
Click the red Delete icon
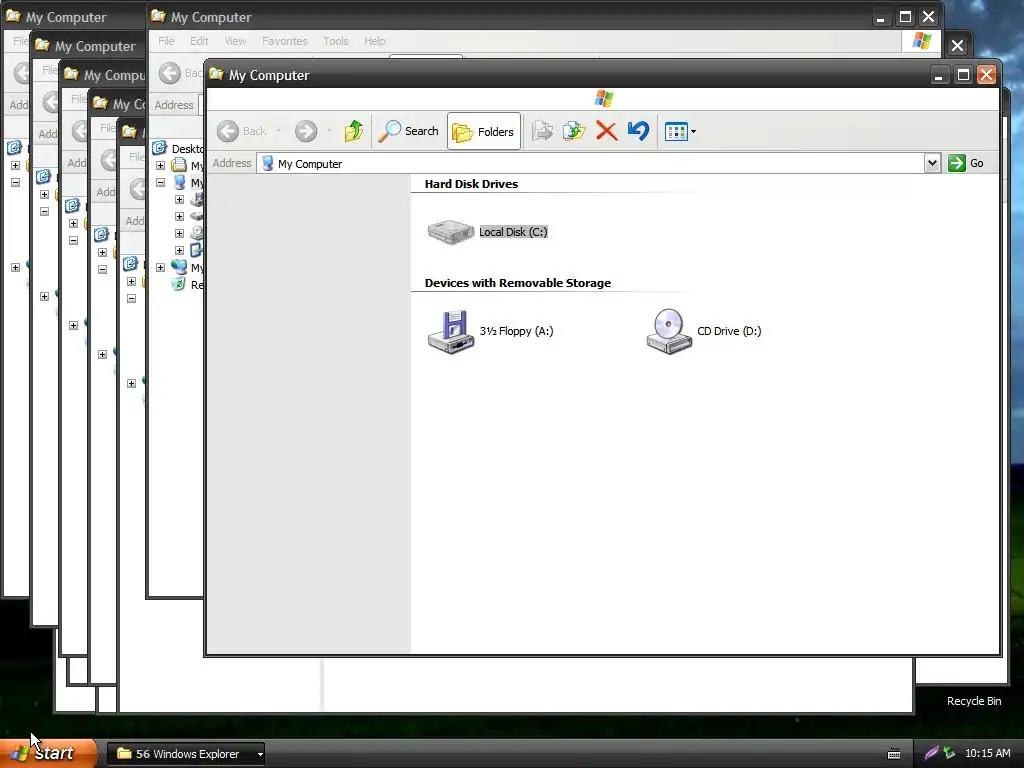click(606, 131)
